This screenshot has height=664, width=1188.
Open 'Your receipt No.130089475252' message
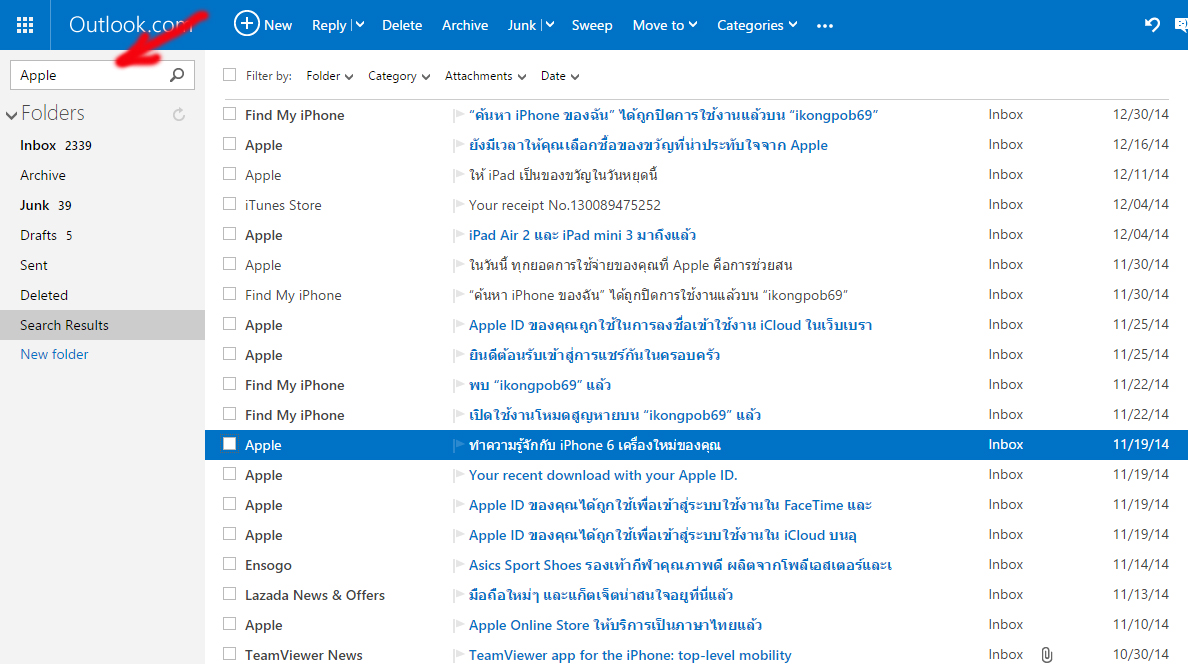point(564,205)
